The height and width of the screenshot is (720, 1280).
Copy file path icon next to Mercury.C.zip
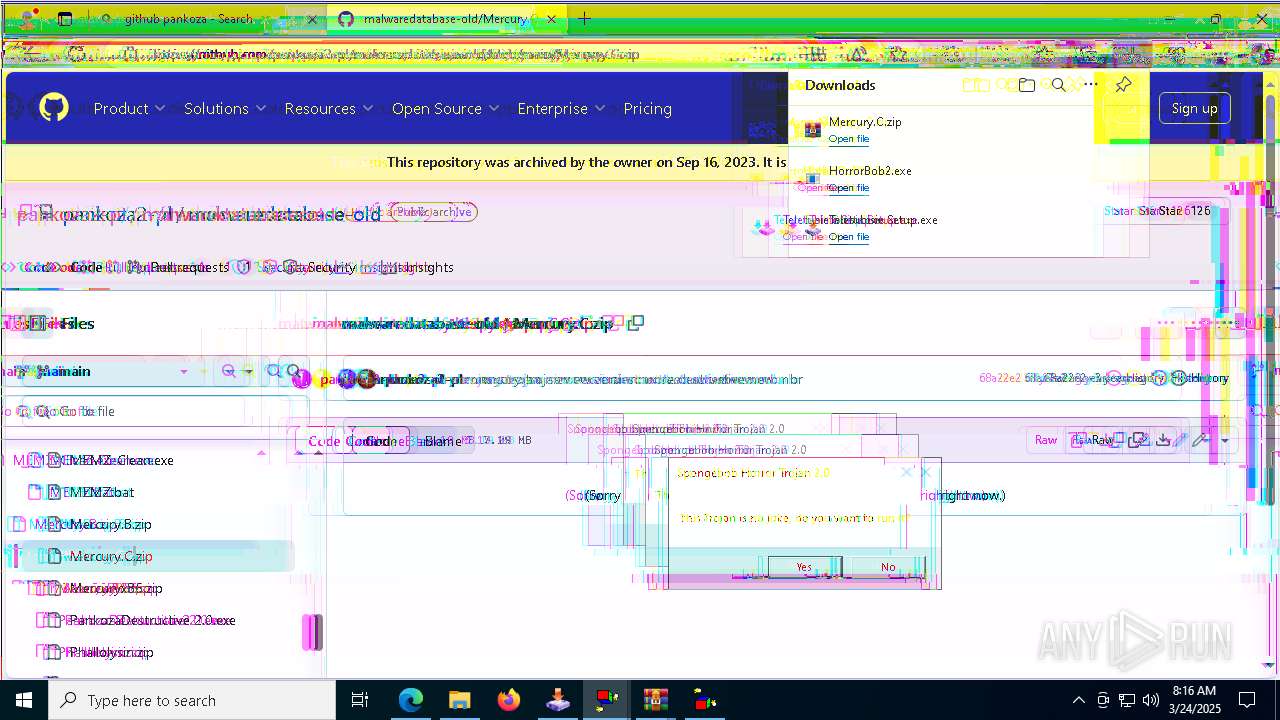635,323
